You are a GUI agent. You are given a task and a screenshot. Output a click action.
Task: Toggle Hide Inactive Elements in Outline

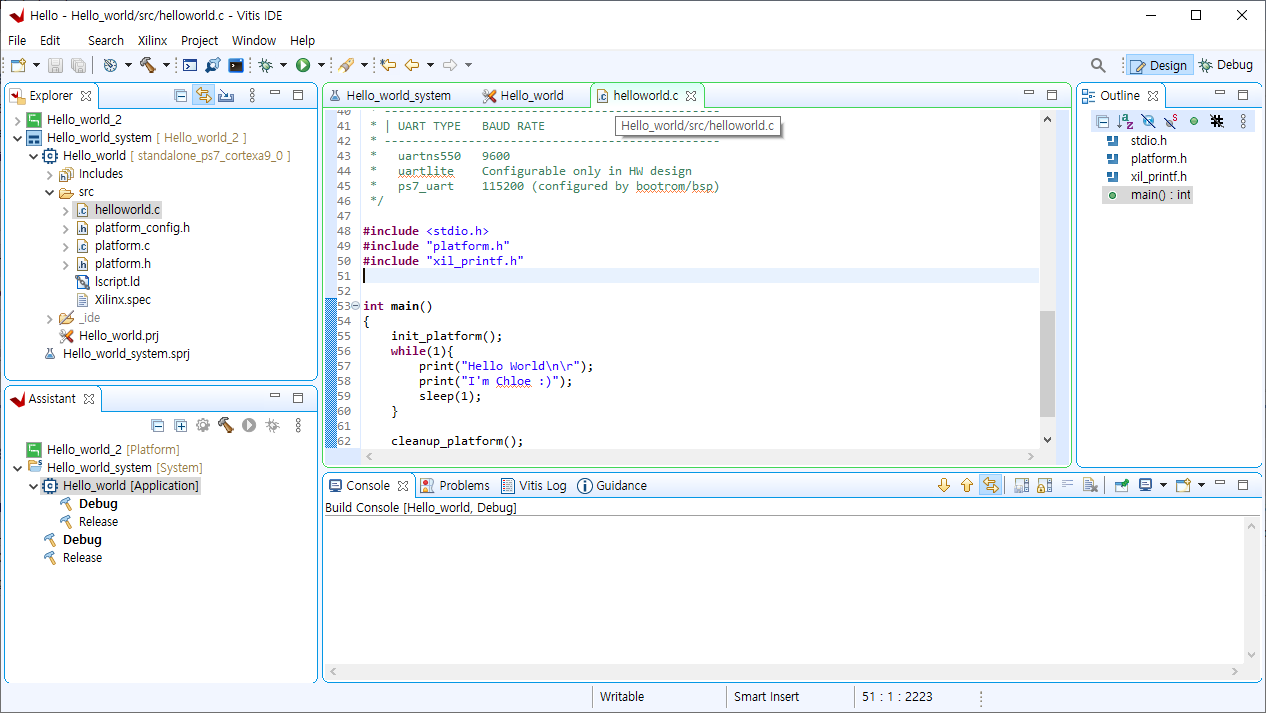(x=1217, y=121)
